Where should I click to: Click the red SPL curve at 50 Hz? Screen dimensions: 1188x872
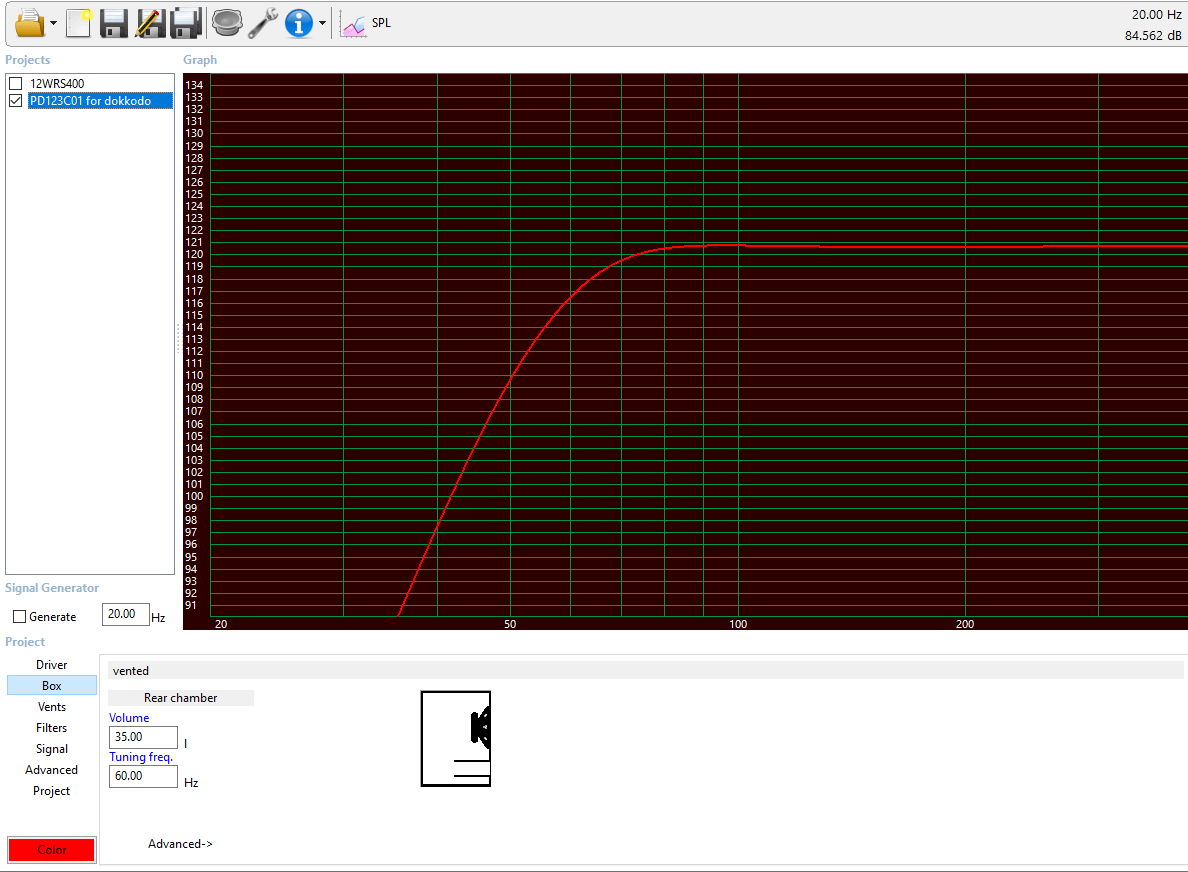(x=510, y=378)
